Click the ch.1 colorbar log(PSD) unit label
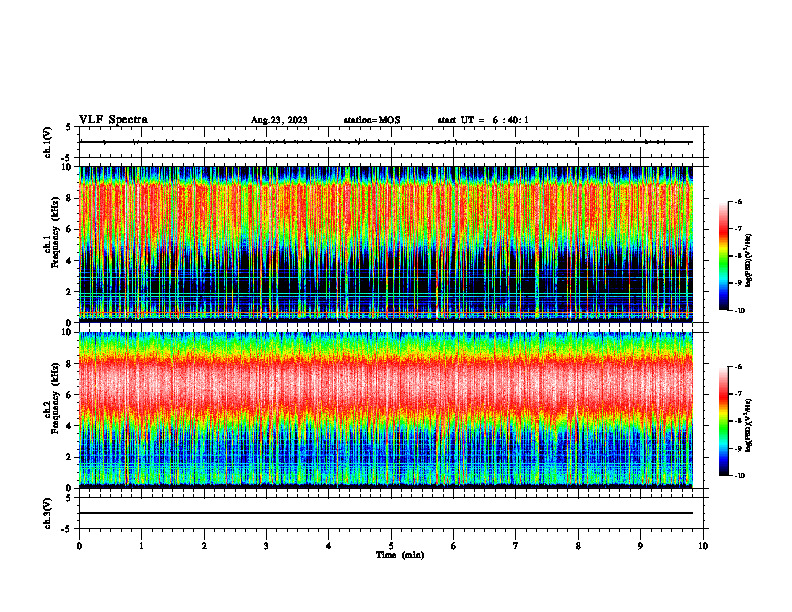Screen dimensions: 792x612 coord(749,261)
